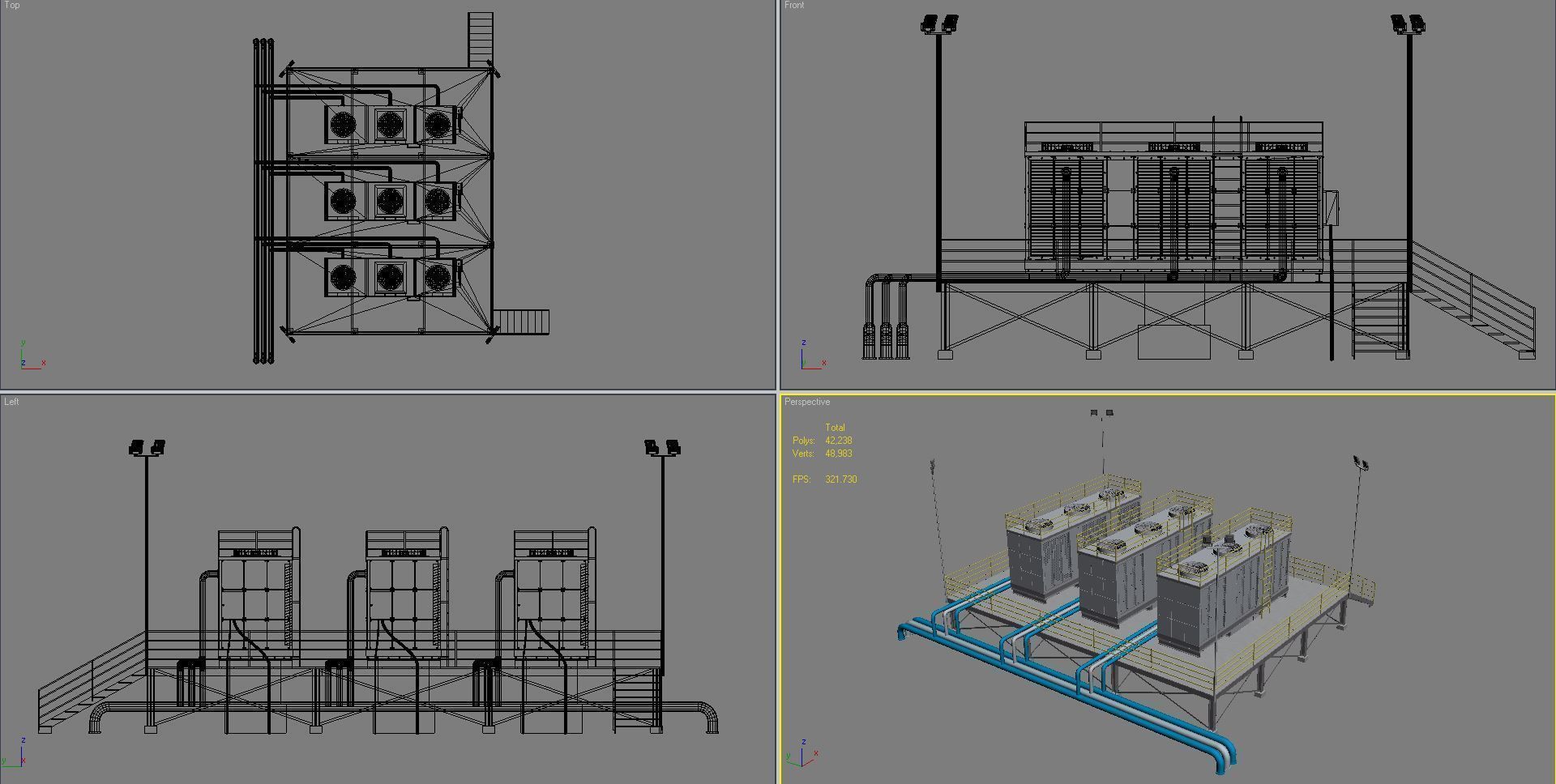Image resolution: width=1556 pixels, height=784 pixels.
Task: Click the 'Total' statistics header text
Action: pyautogui.click(x=835, y=428)
